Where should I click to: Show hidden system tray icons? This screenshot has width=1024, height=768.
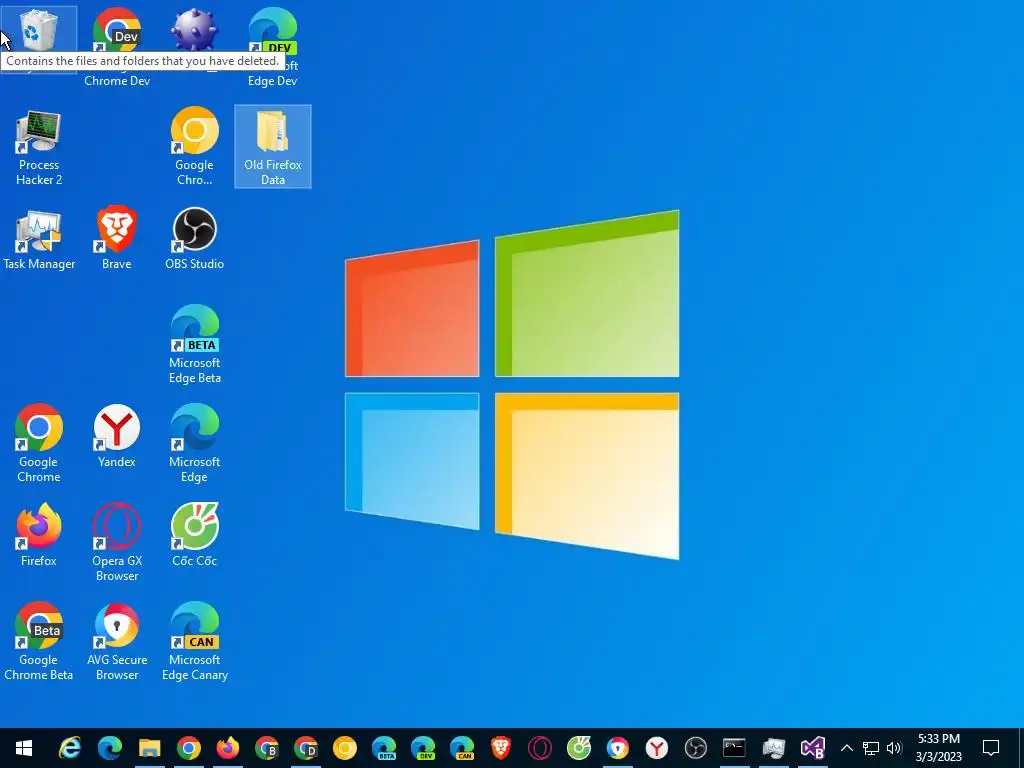[846, 748]
